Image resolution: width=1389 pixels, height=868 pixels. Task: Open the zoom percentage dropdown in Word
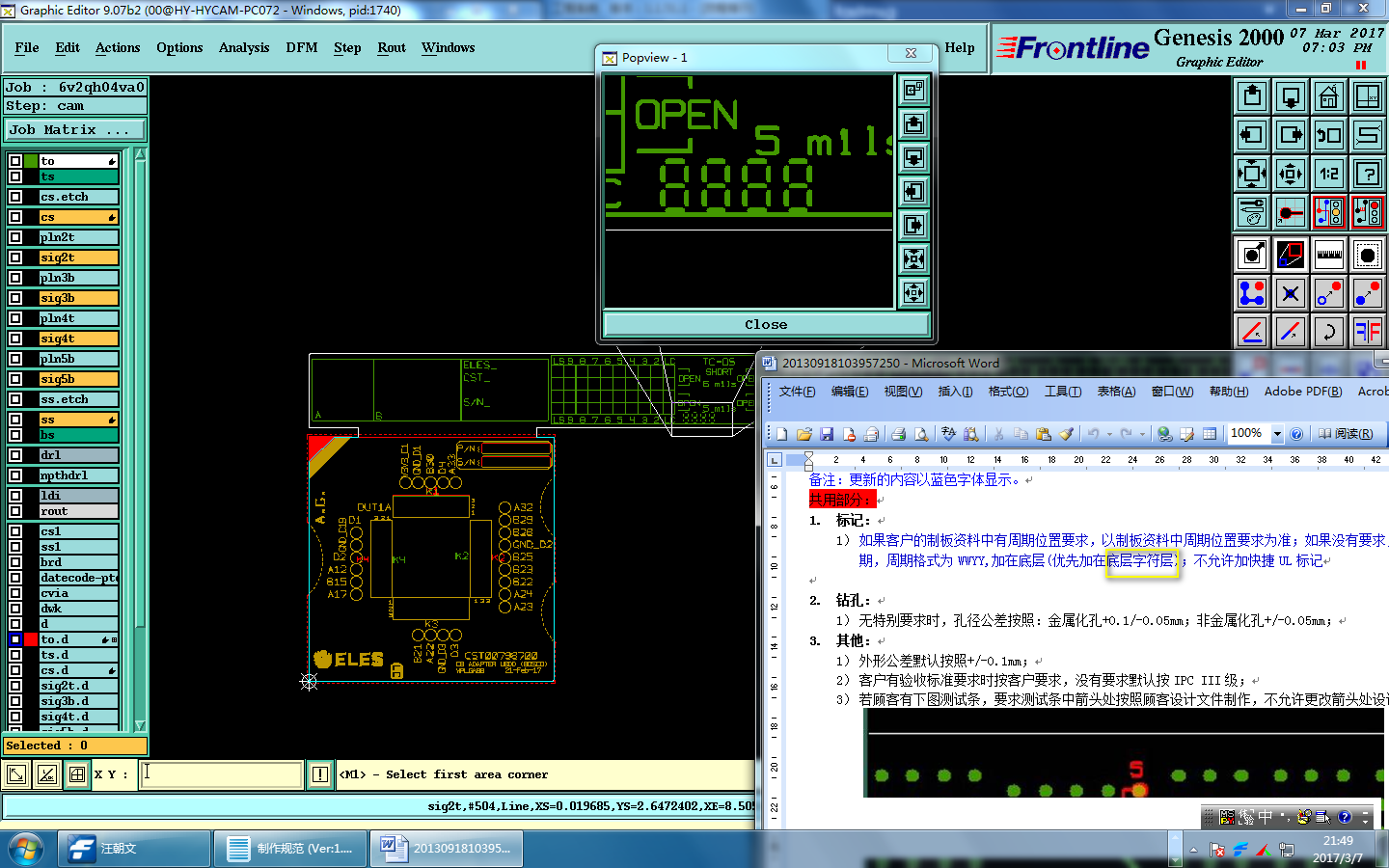click(x=1277, y=434)
